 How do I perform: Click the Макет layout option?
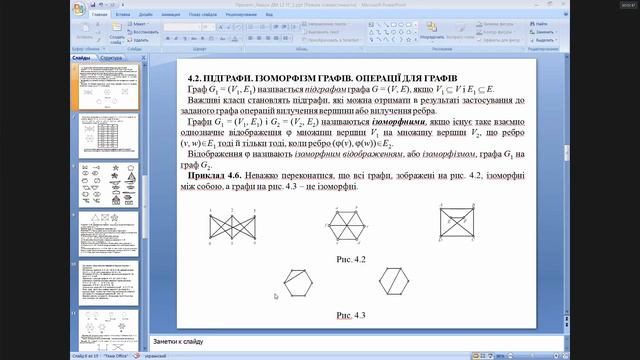coord(138,24)
